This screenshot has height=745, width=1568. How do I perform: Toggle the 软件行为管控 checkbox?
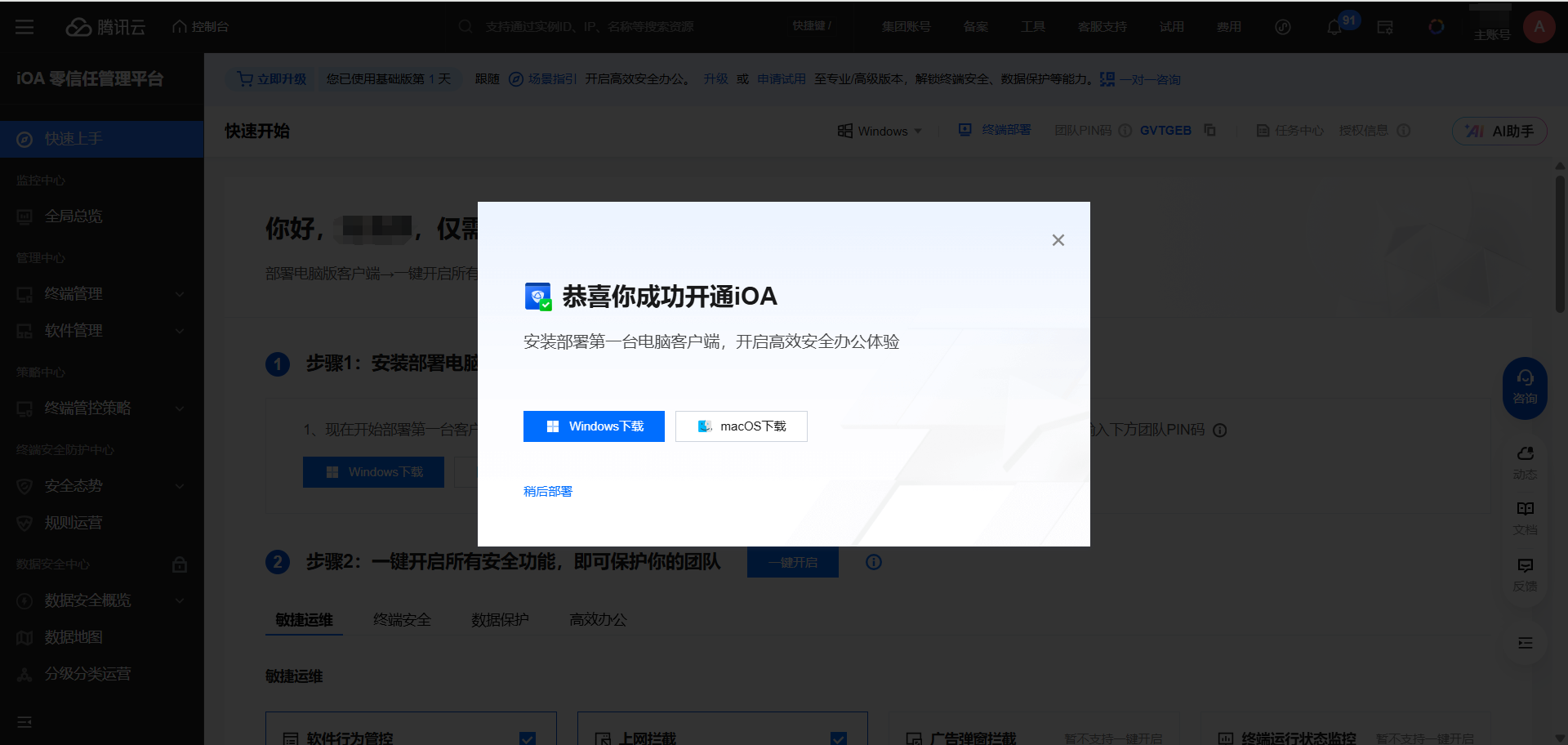click(x=528, y=738)
